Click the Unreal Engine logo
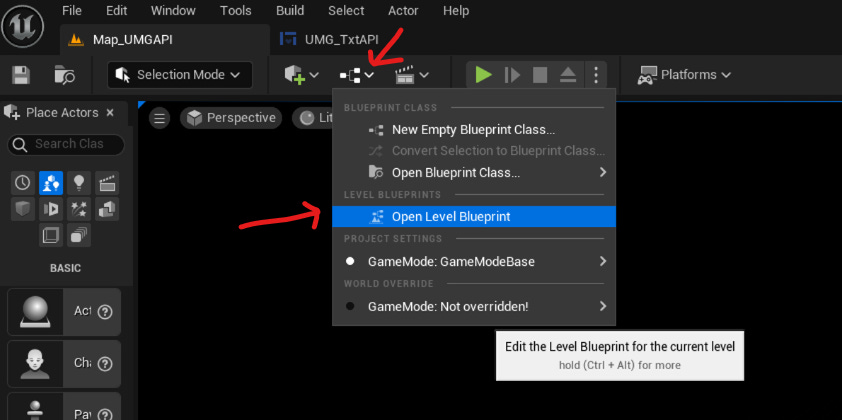This screenshot has width=842, height=420. tap(23, 25)
